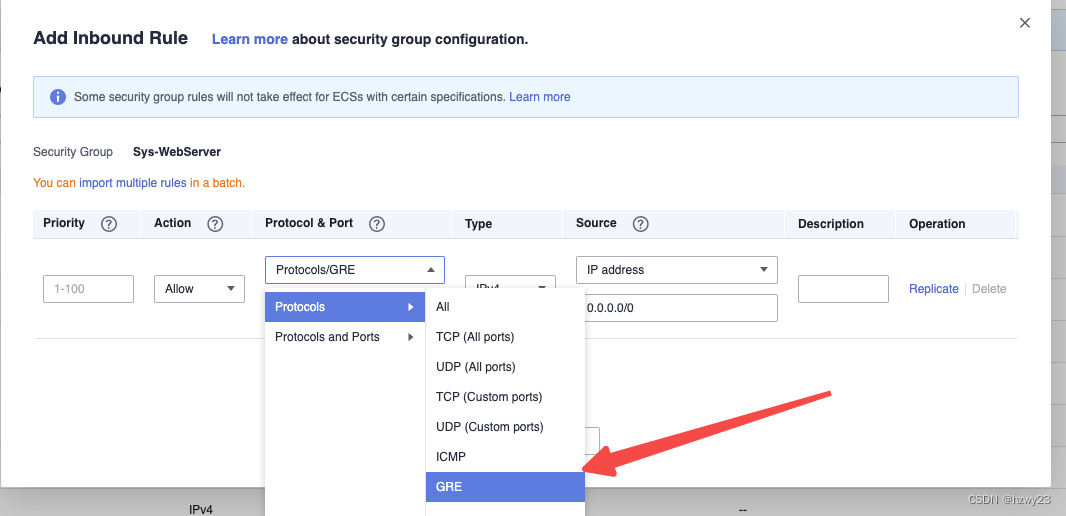1066x516 pixels.
Task: Click the import multiple rules link
Action: [133, 183]
